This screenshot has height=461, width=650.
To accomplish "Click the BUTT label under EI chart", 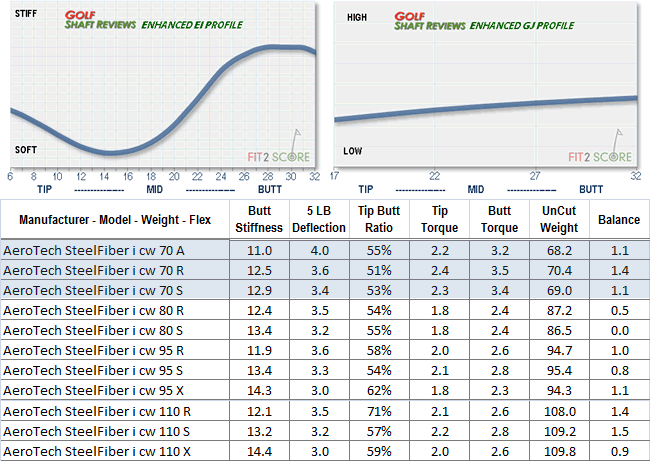I will [x=270, y=189].
